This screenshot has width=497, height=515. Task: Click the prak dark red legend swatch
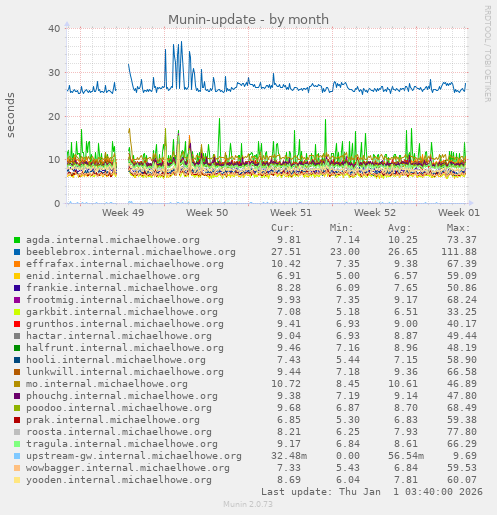pyautogui.click(x=17, y=420)
